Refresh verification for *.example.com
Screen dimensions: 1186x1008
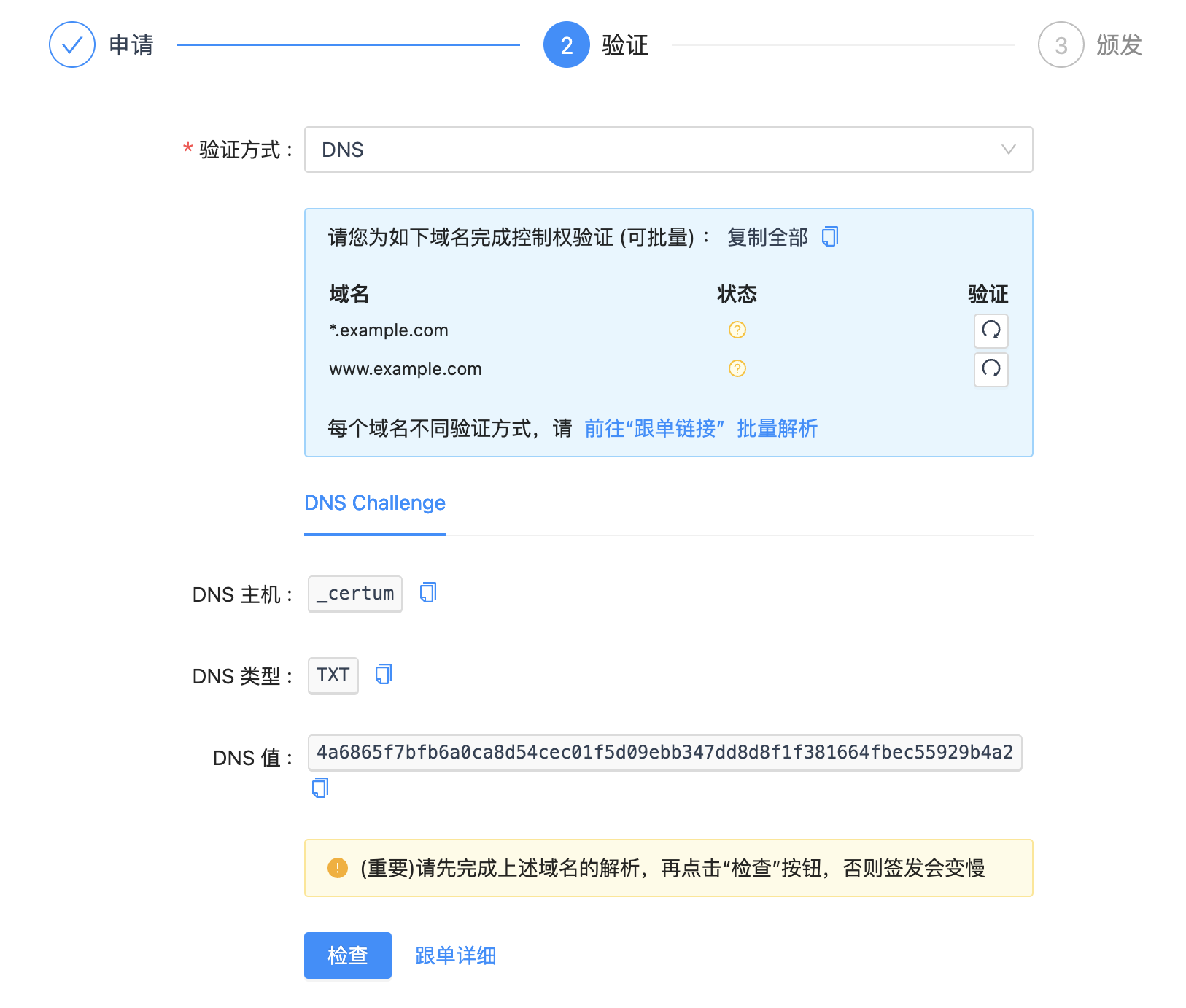[x=991, y=330]
